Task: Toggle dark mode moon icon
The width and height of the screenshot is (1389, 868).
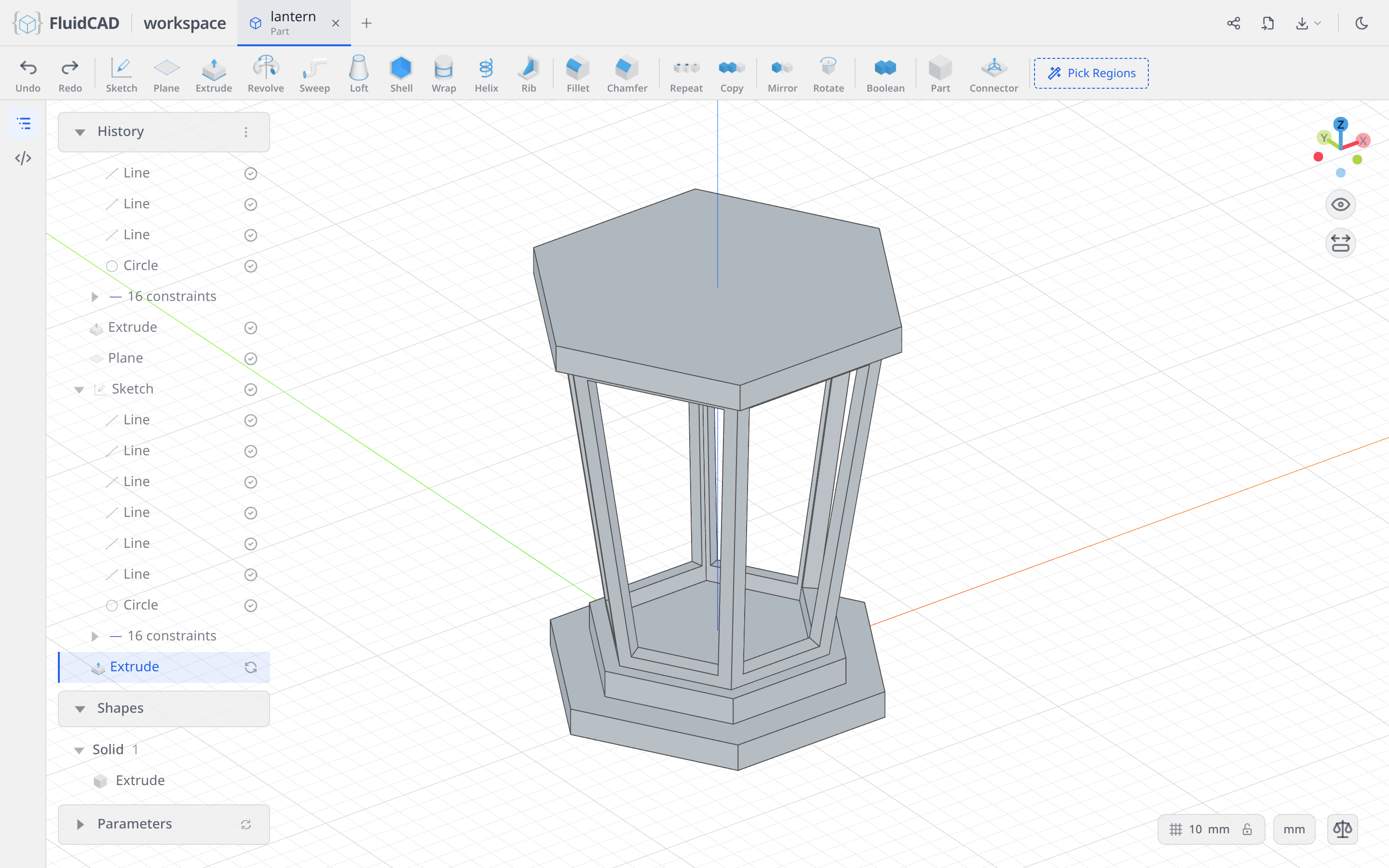Action: tap(1362, 23)
